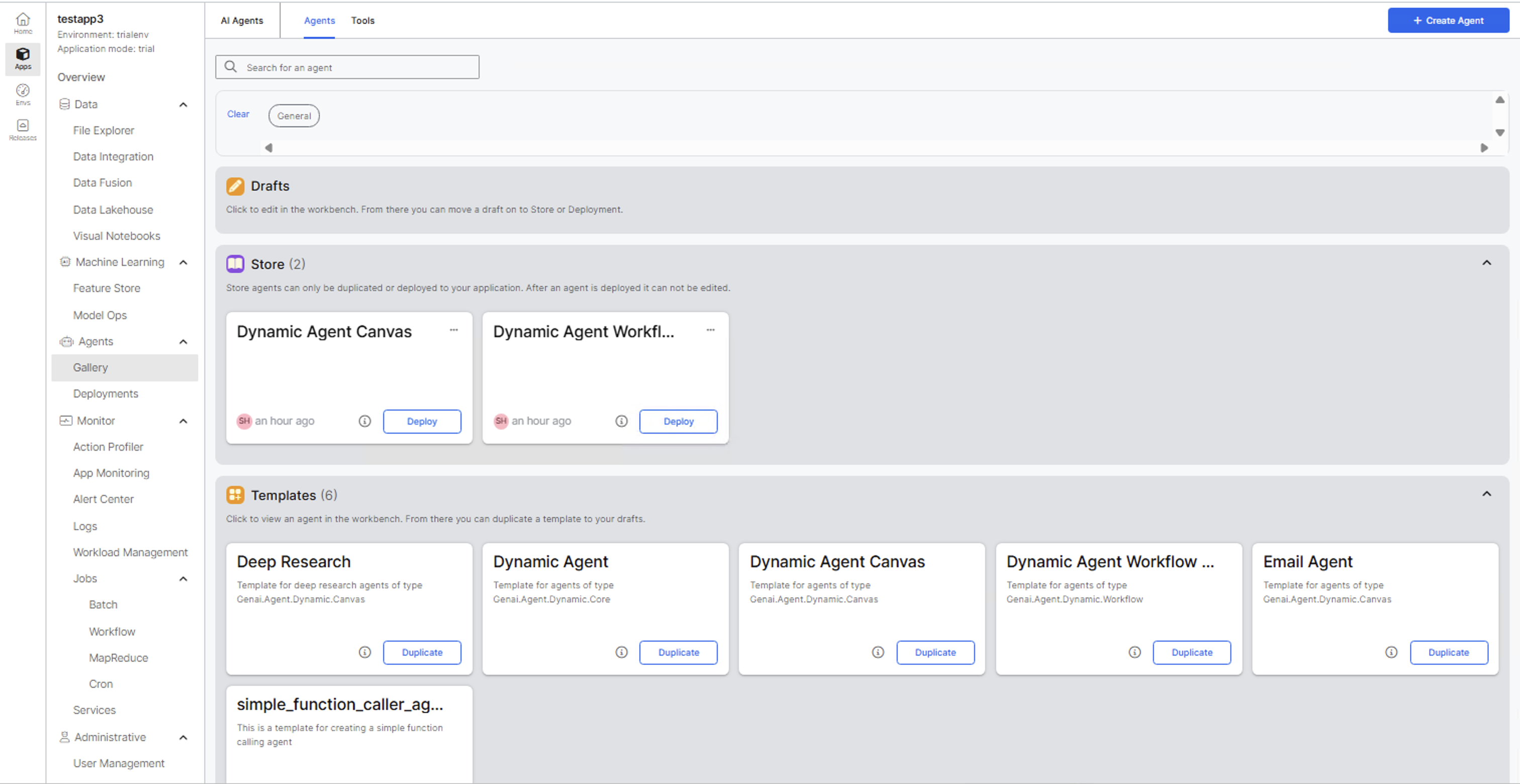
Task: Deploy the Dynamic Agent Canvas store agent
Action: 421,421
